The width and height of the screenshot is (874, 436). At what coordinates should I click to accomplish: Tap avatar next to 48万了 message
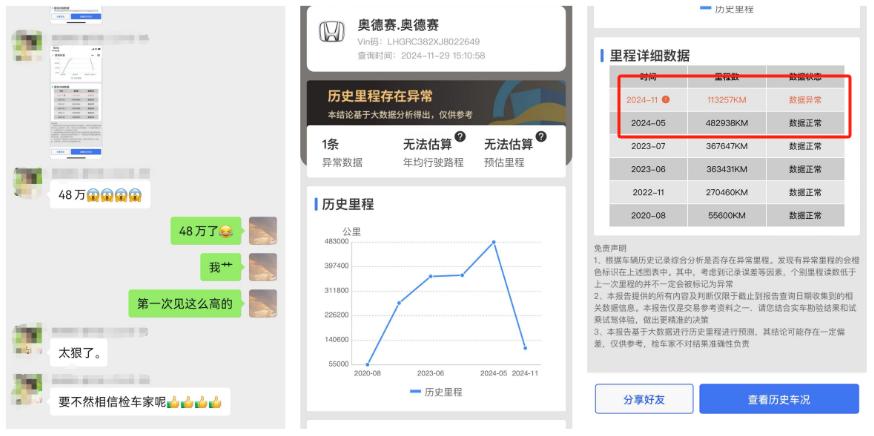pyautogui.click(x=263, y=231)
